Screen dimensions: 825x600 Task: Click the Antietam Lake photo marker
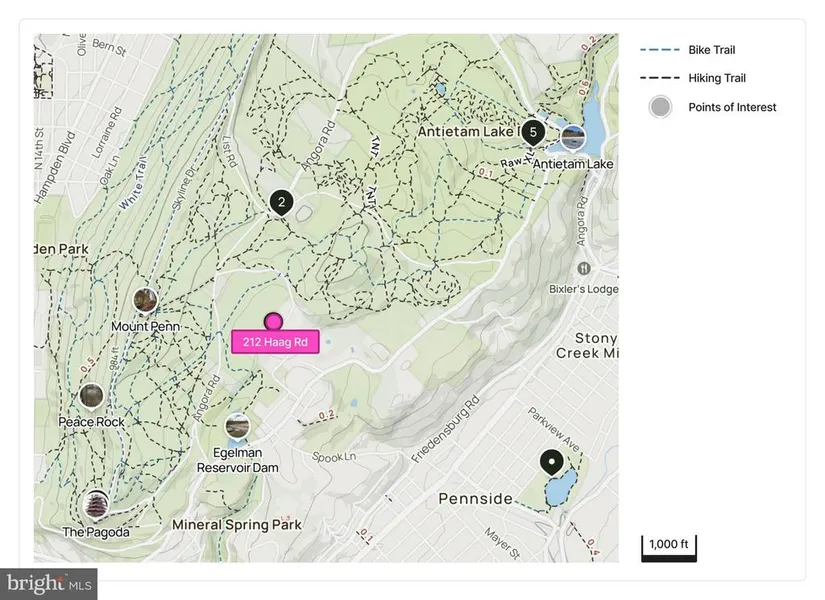coord(572,136)
